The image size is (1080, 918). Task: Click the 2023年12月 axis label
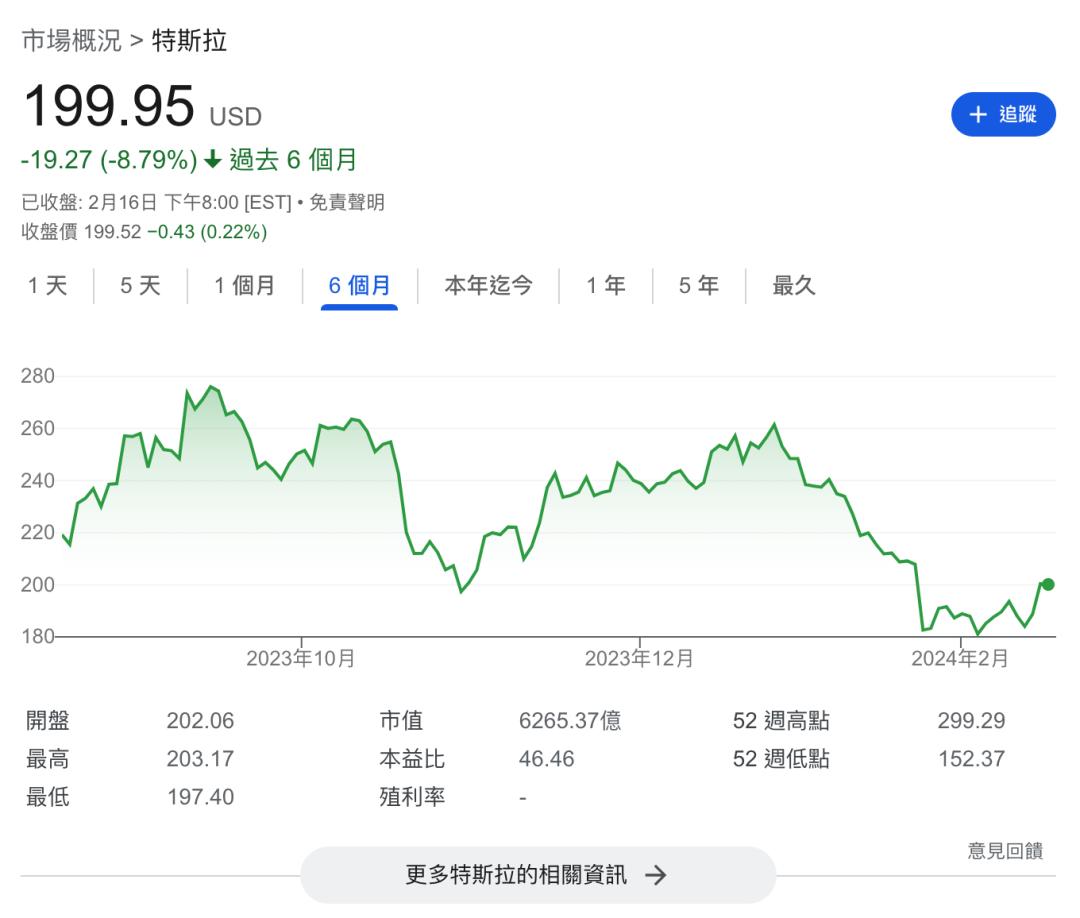[639, 658]
